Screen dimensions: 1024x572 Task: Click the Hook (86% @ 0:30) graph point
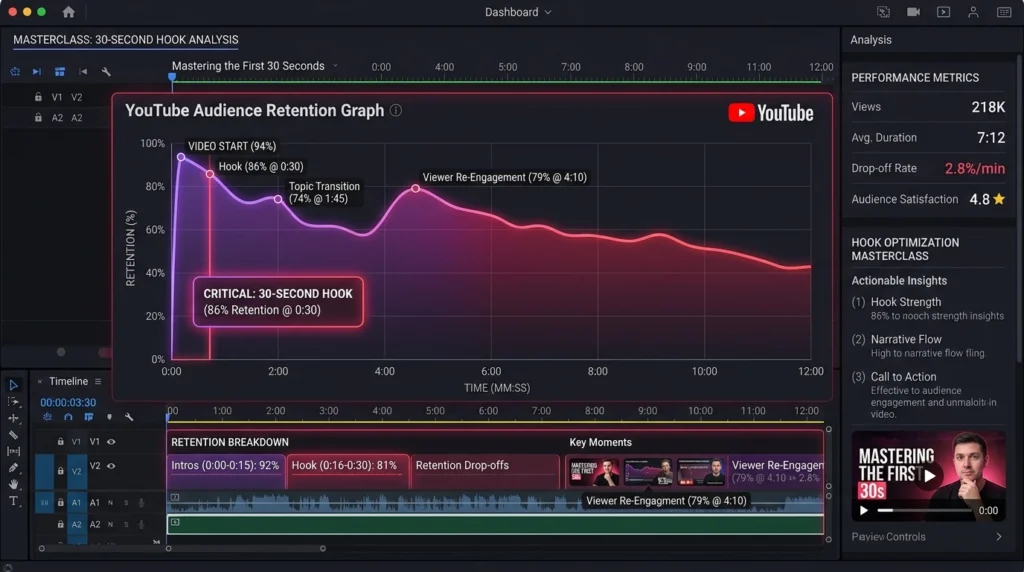click(210, 174)
